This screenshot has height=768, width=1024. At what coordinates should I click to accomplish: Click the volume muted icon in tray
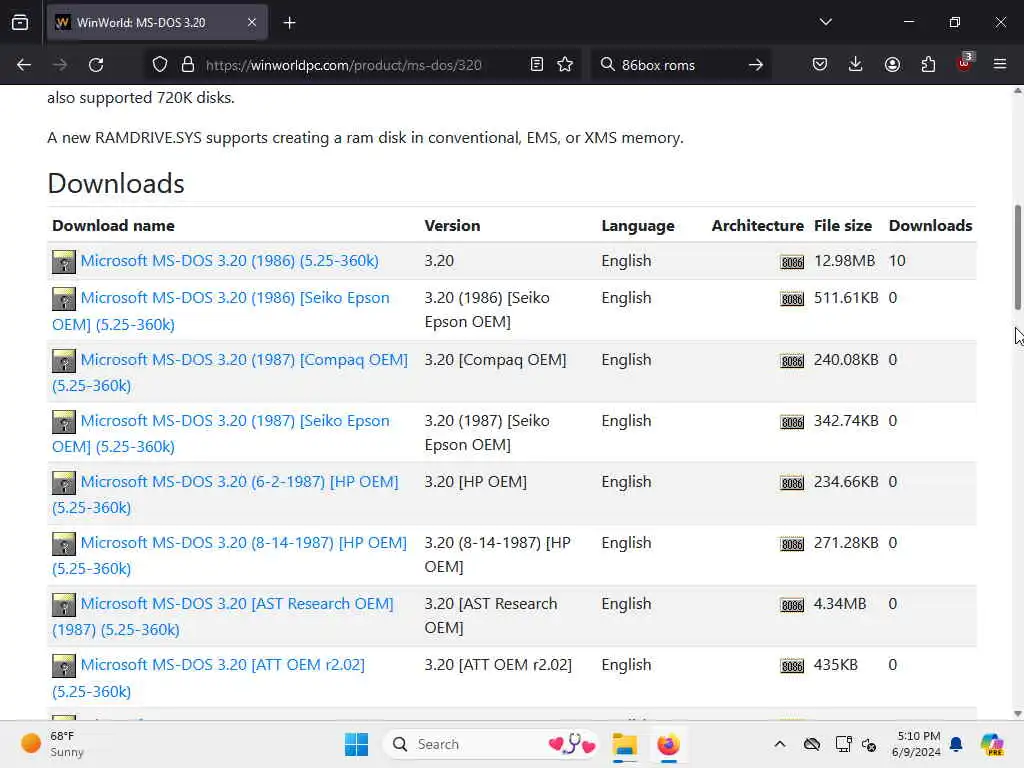click(869, 744)
